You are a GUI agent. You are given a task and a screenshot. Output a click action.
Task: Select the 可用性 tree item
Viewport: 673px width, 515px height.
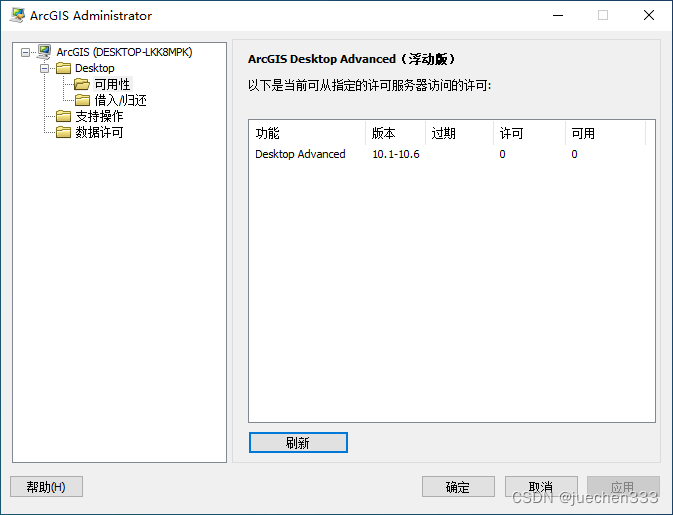click(x=112, y=84)
